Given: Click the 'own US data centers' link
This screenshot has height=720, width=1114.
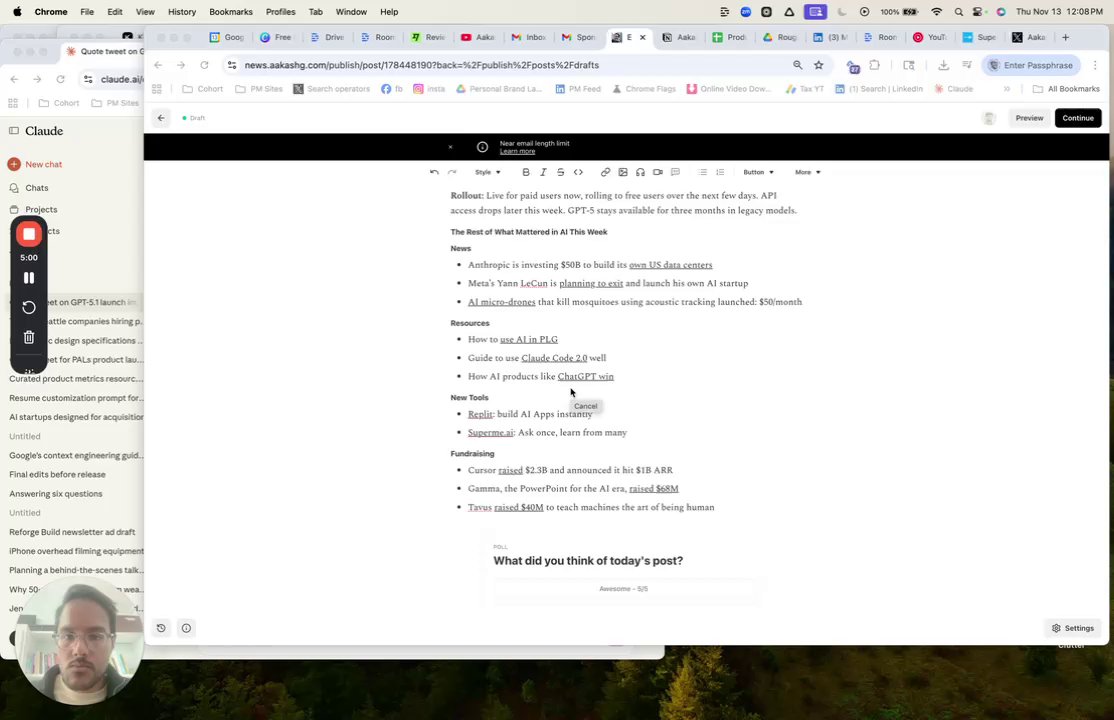Looking at the screenshot, I should [x=671, y=265].
